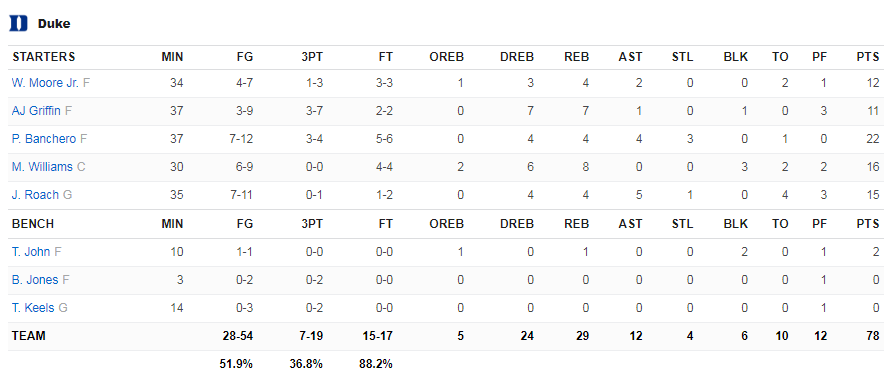Image resolution: width=895 pixels, height=380 pixels.
Task: Click the starters PTS column header
Action: [x=868, y=57]
